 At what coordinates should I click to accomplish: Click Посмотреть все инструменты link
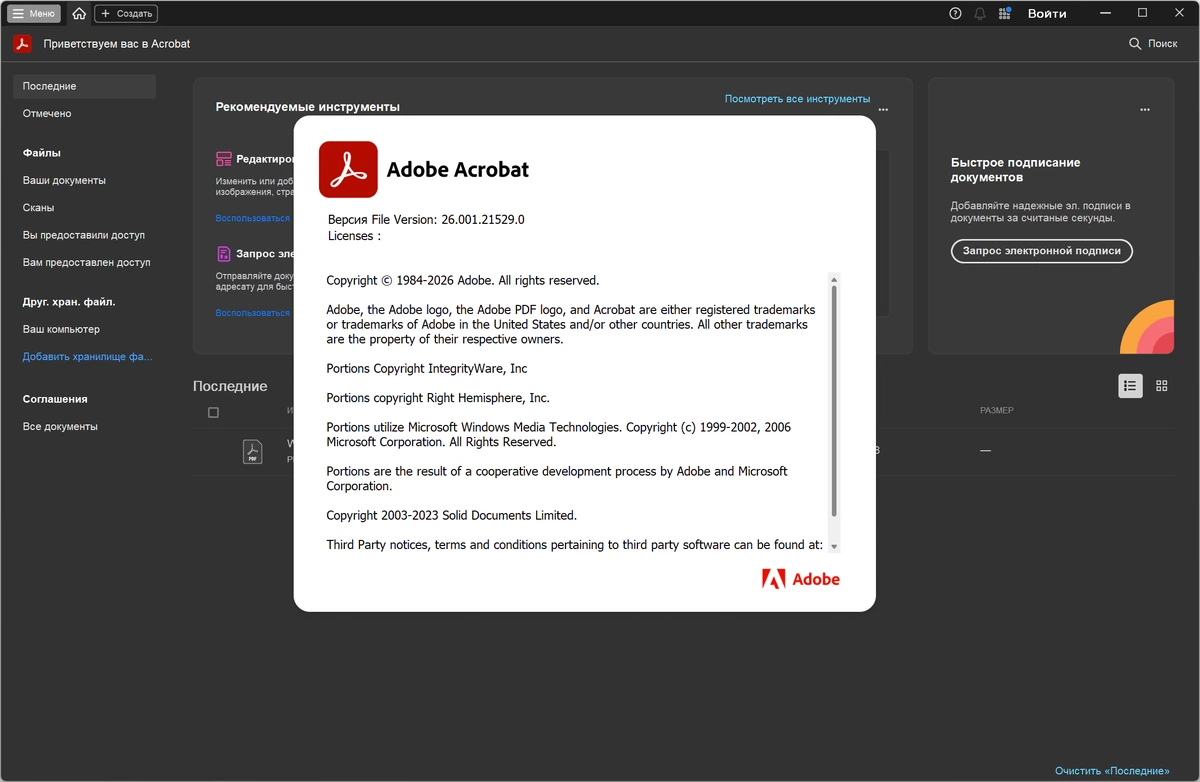coord(797,99)
